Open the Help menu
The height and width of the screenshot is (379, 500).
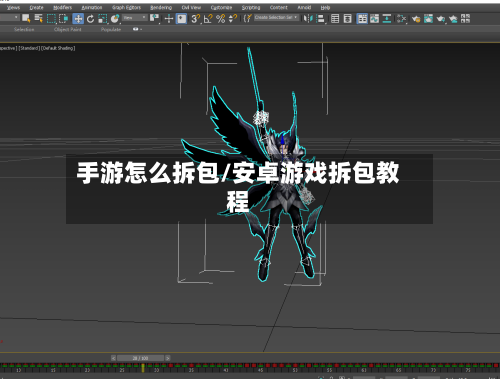325,7
